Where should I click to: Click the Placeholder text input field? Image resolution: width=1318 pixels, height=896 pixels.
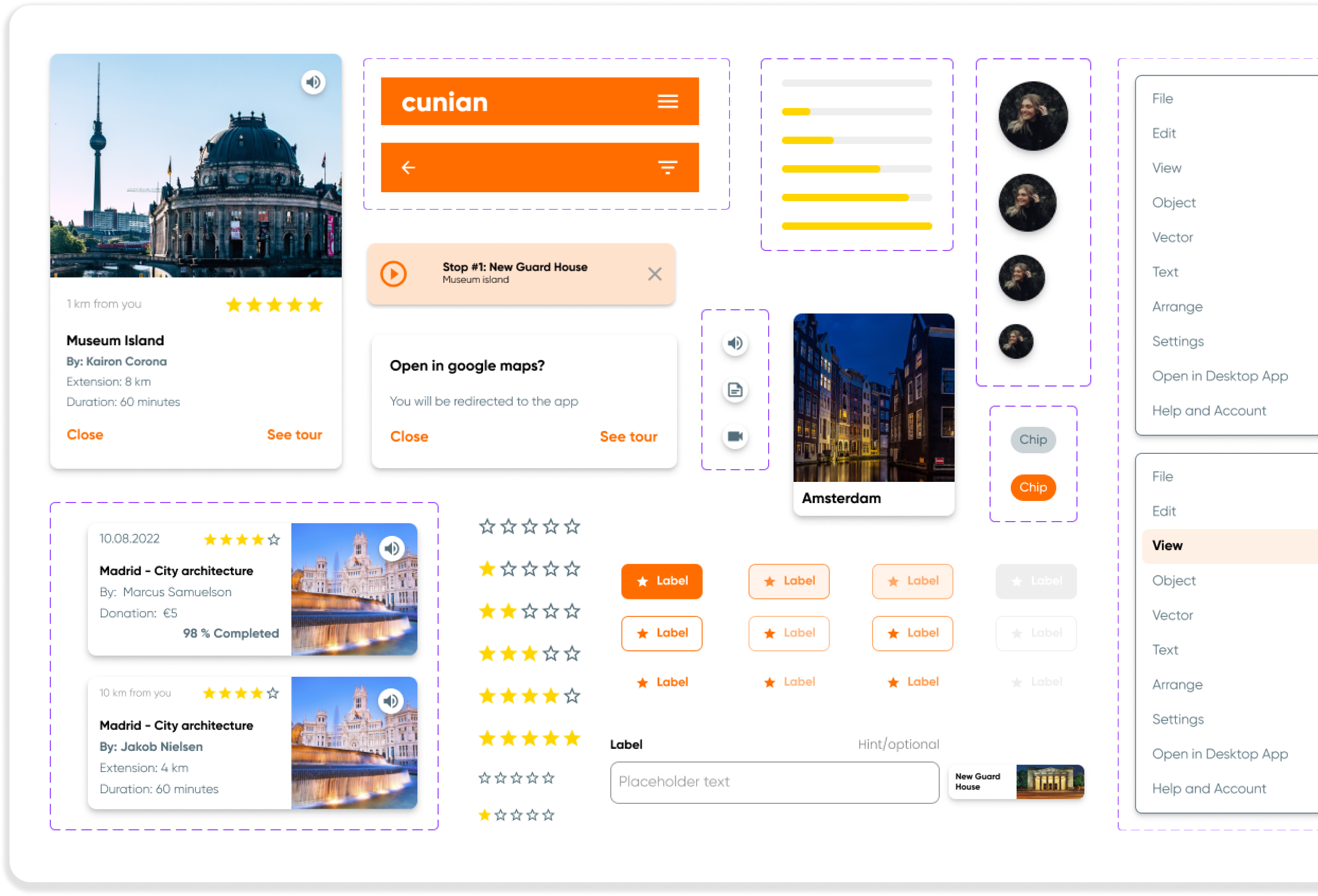(774, 782)
